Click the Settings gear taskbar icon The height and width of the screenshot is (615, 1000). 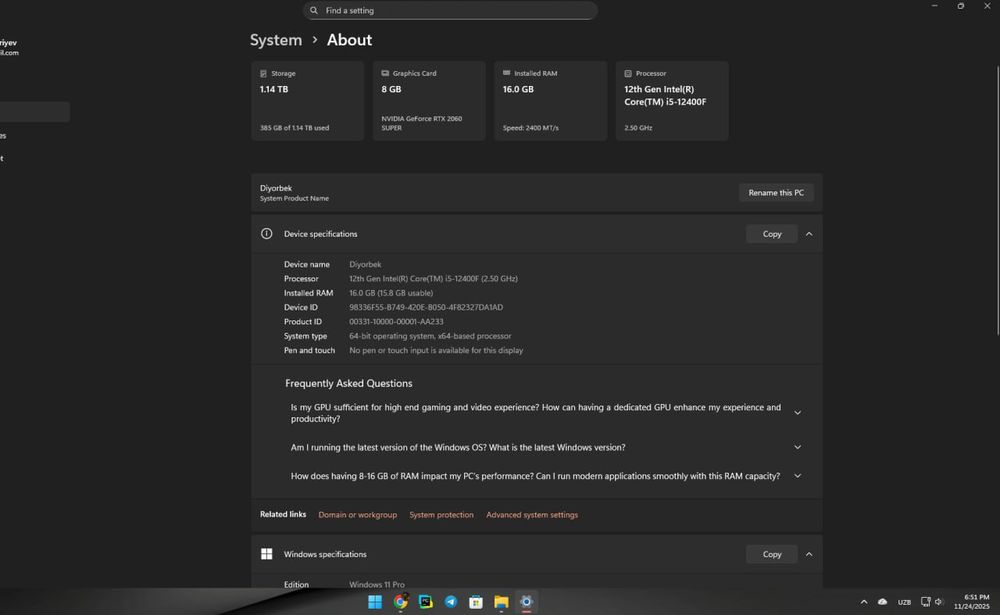coord(526,602)
